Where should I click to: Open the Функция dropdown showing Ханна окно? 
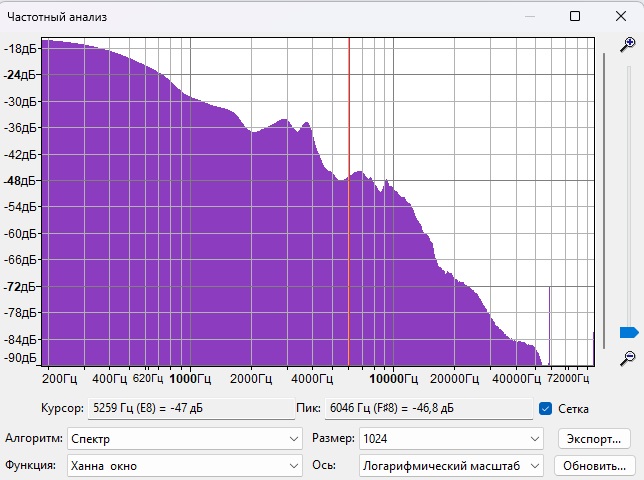[x=184, y=466]
